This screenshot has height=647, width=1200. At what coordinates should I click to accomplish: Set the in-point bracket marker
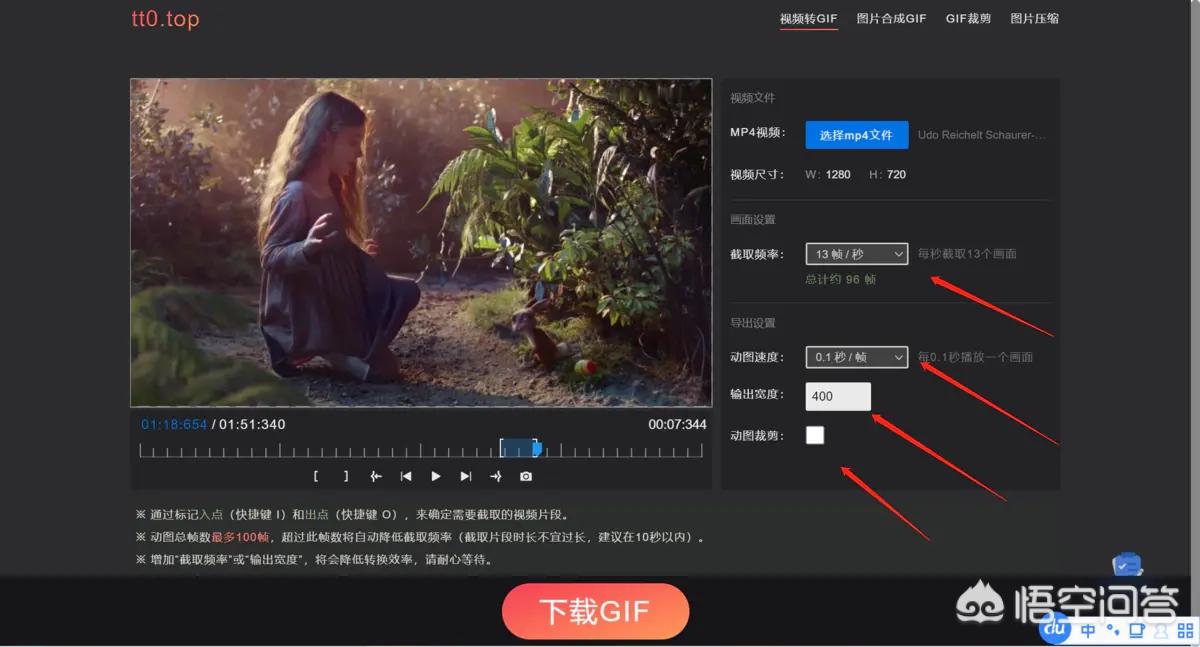(316, 477)
